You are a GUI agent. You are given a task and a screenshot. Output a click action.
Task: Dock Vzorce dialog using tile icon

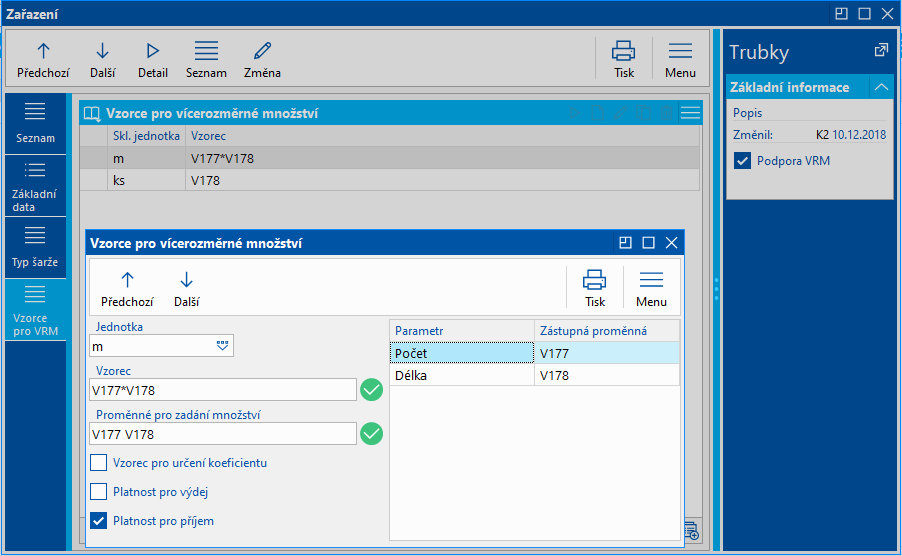click(x=625, y=243)
